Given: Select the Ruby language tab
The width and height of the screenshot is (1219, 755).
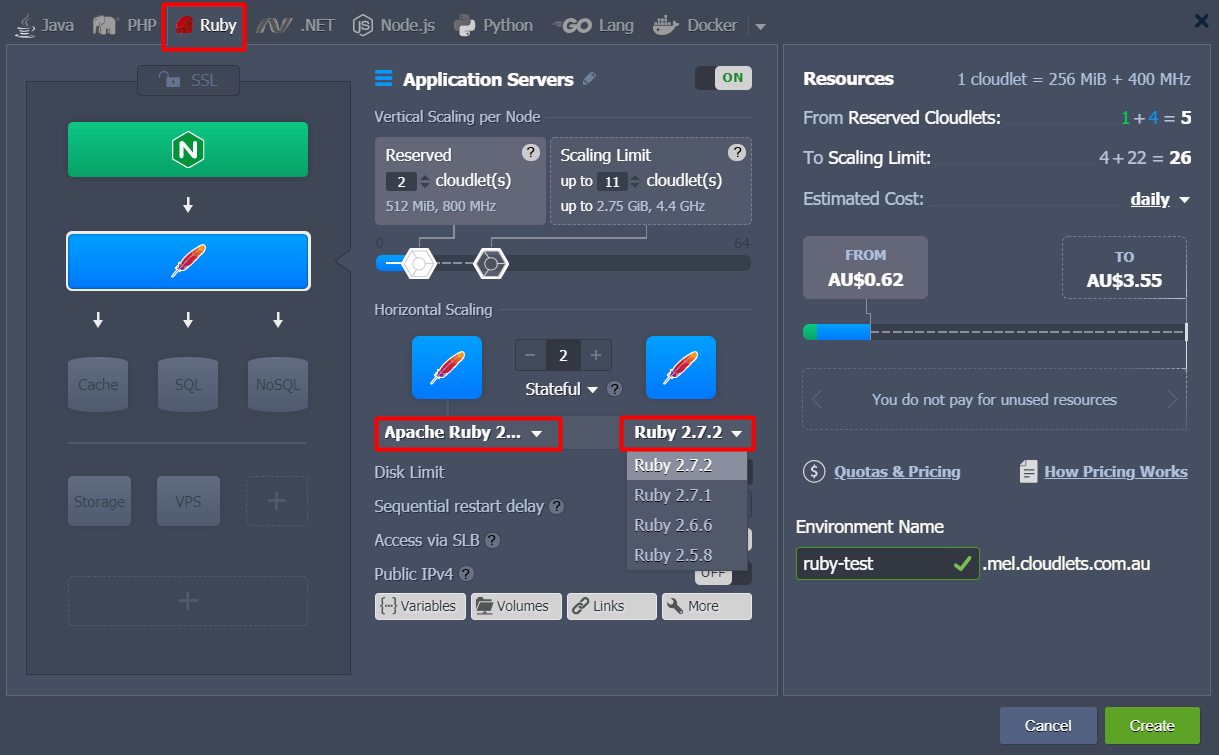Looking at the screenshot, I should [205, 25].
